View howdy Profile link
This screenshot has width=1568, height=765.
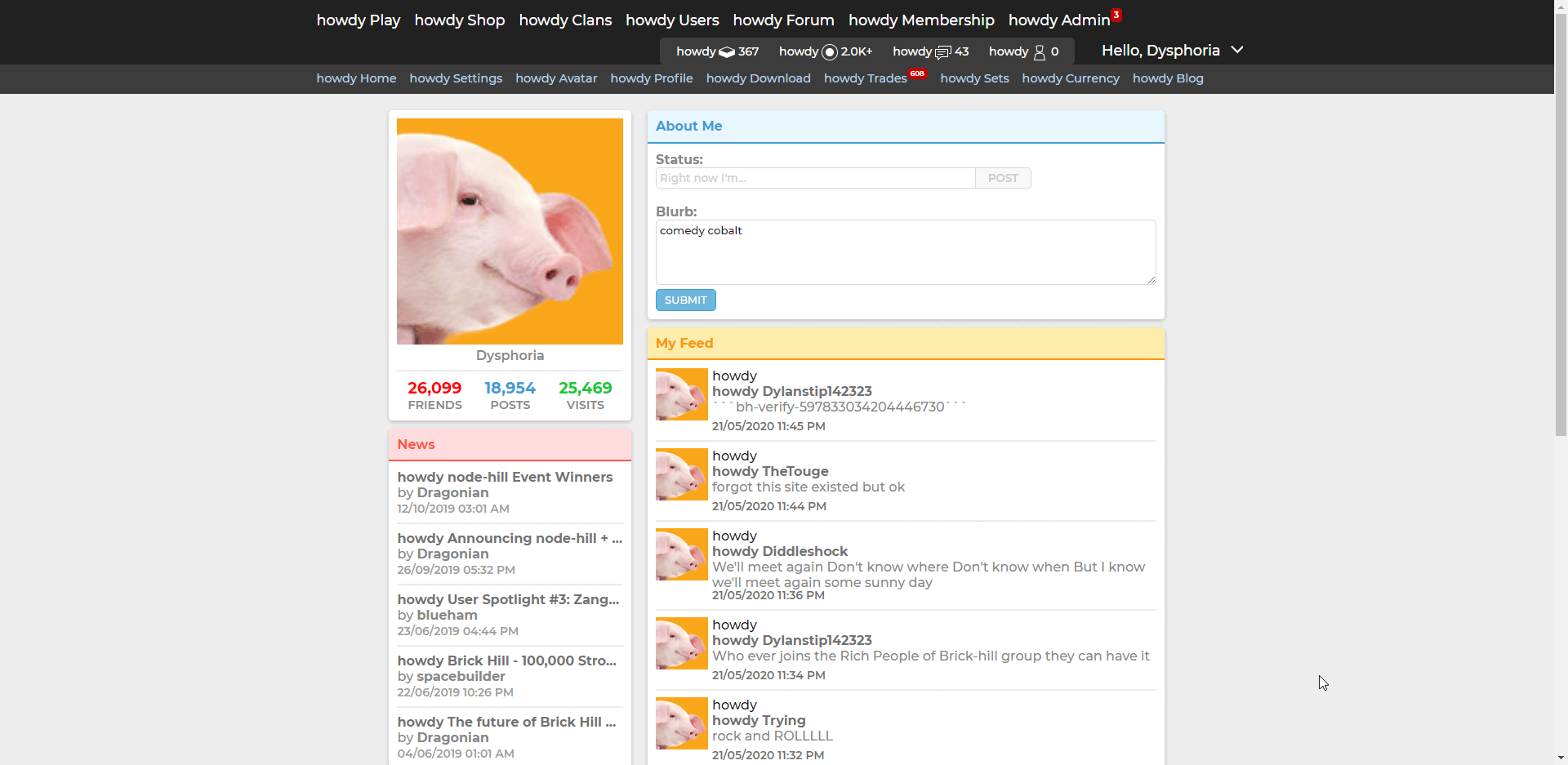click(x=652, y=78)
